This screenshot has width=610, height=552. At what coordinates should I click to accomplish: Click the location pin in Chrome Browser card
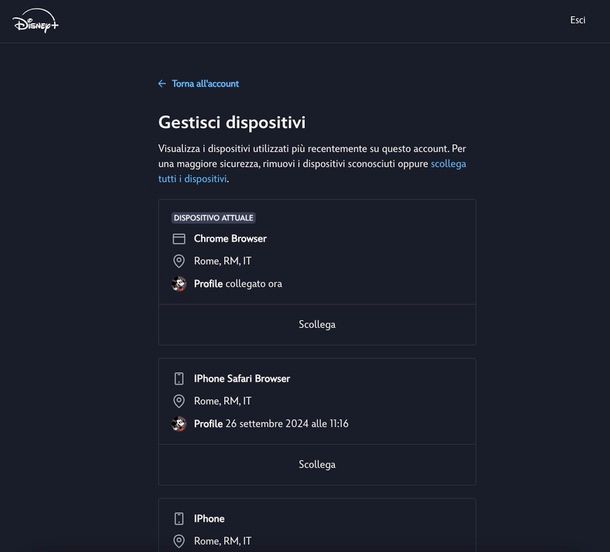click(x=179, y=261)
